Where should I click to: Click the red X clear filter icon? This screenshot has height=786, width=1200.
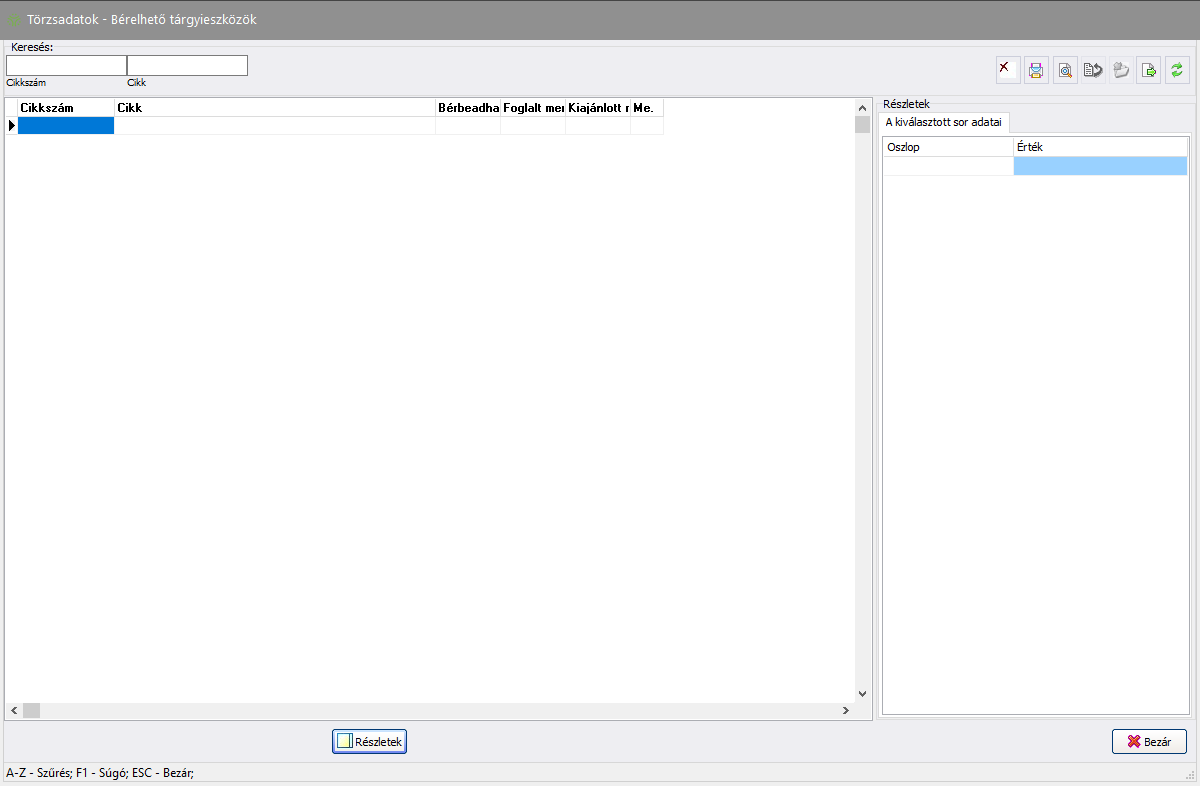tap(1008, 70)
